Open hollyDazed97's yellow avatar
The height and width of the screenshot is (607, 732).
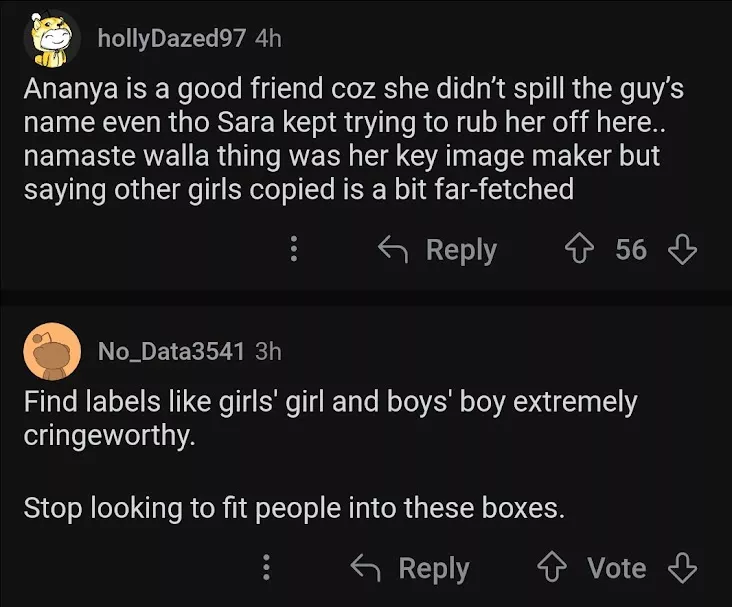point(51,40)
